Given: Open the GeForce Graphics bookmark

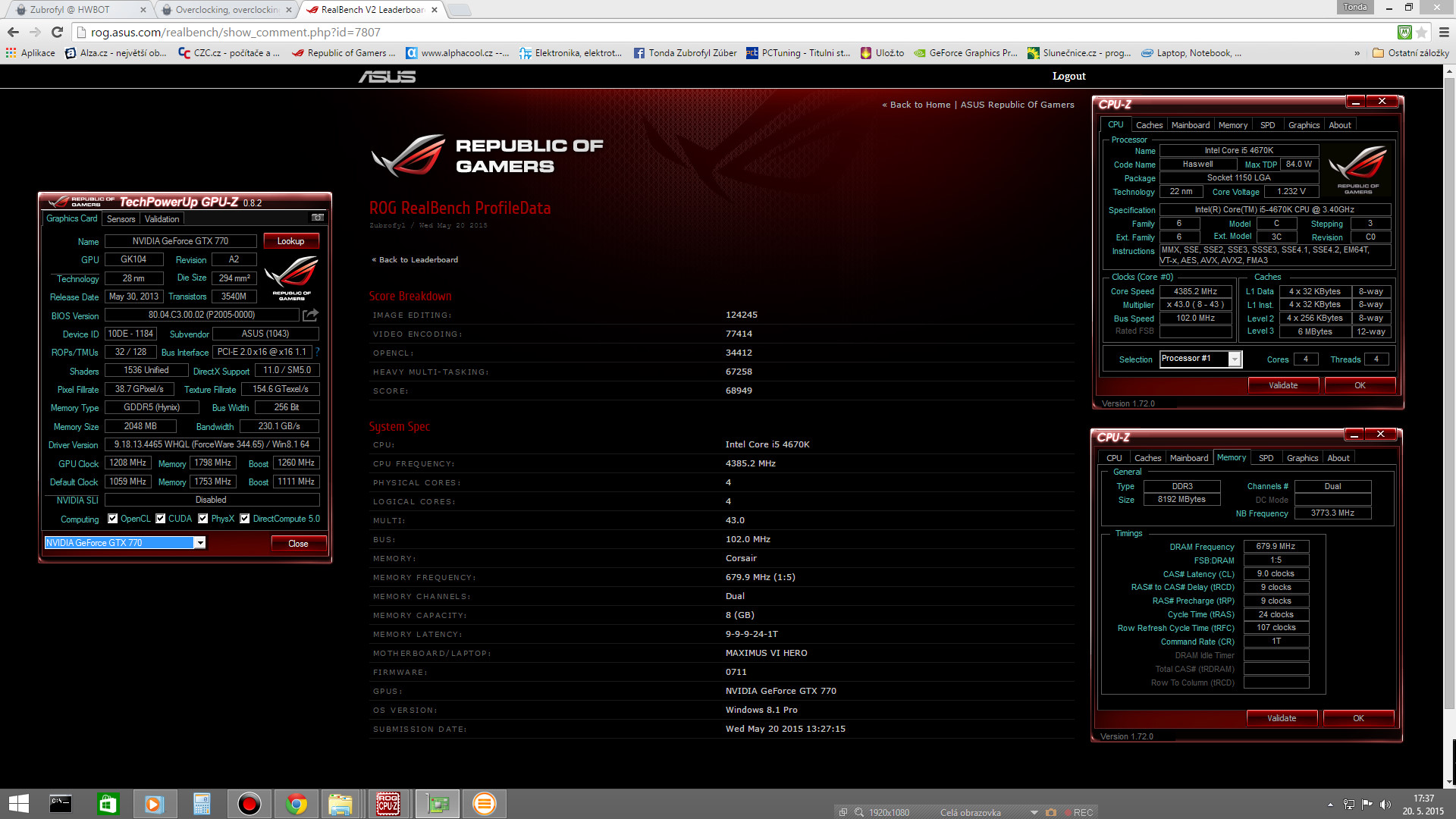Looking at the screenshot, I should pyautogui.click(x=965, y=53).
